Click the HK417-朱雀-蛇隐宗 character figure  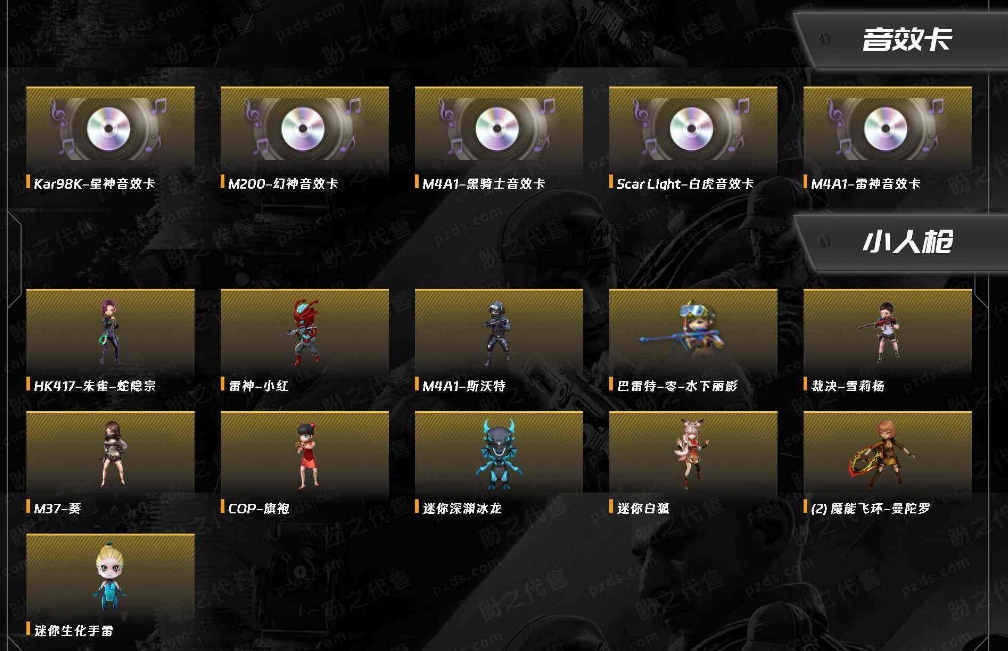[110, 332]
